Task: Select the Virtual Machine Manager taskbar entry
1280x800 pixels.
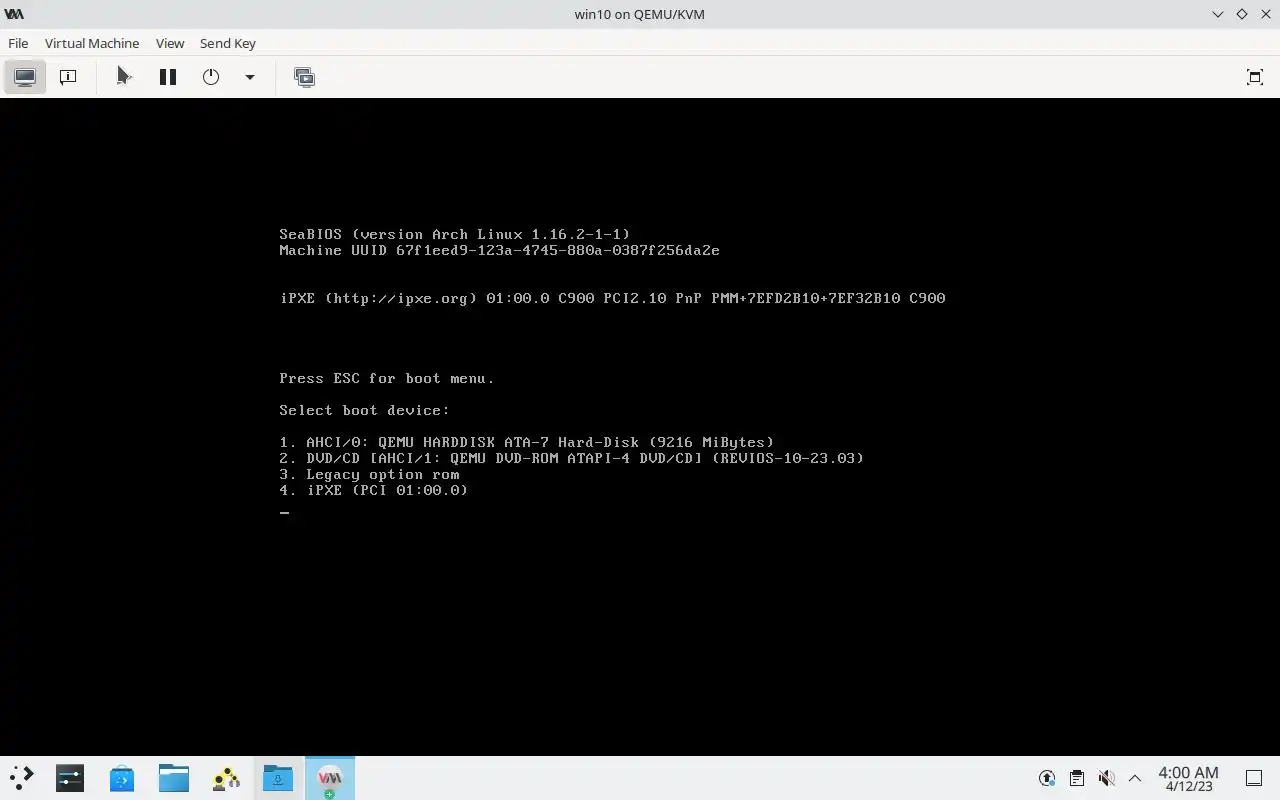Action: [330, 777]
